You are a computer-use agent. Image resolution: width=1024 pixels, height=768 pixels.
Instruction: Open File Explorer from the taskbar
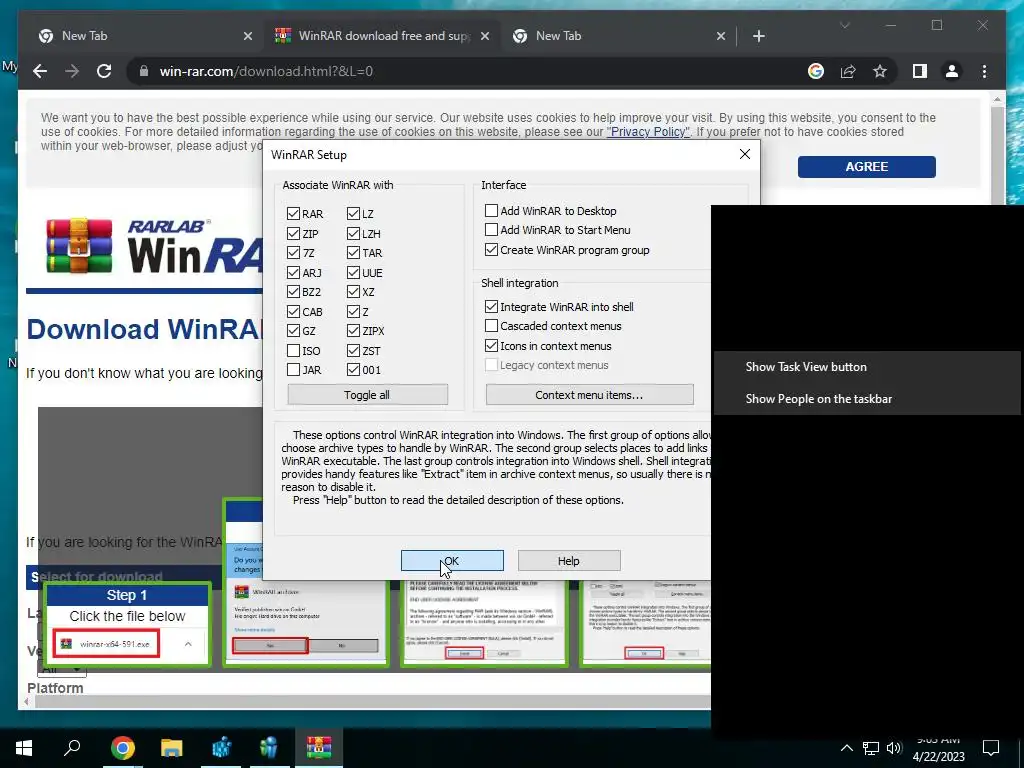click(x=172, y=748)
